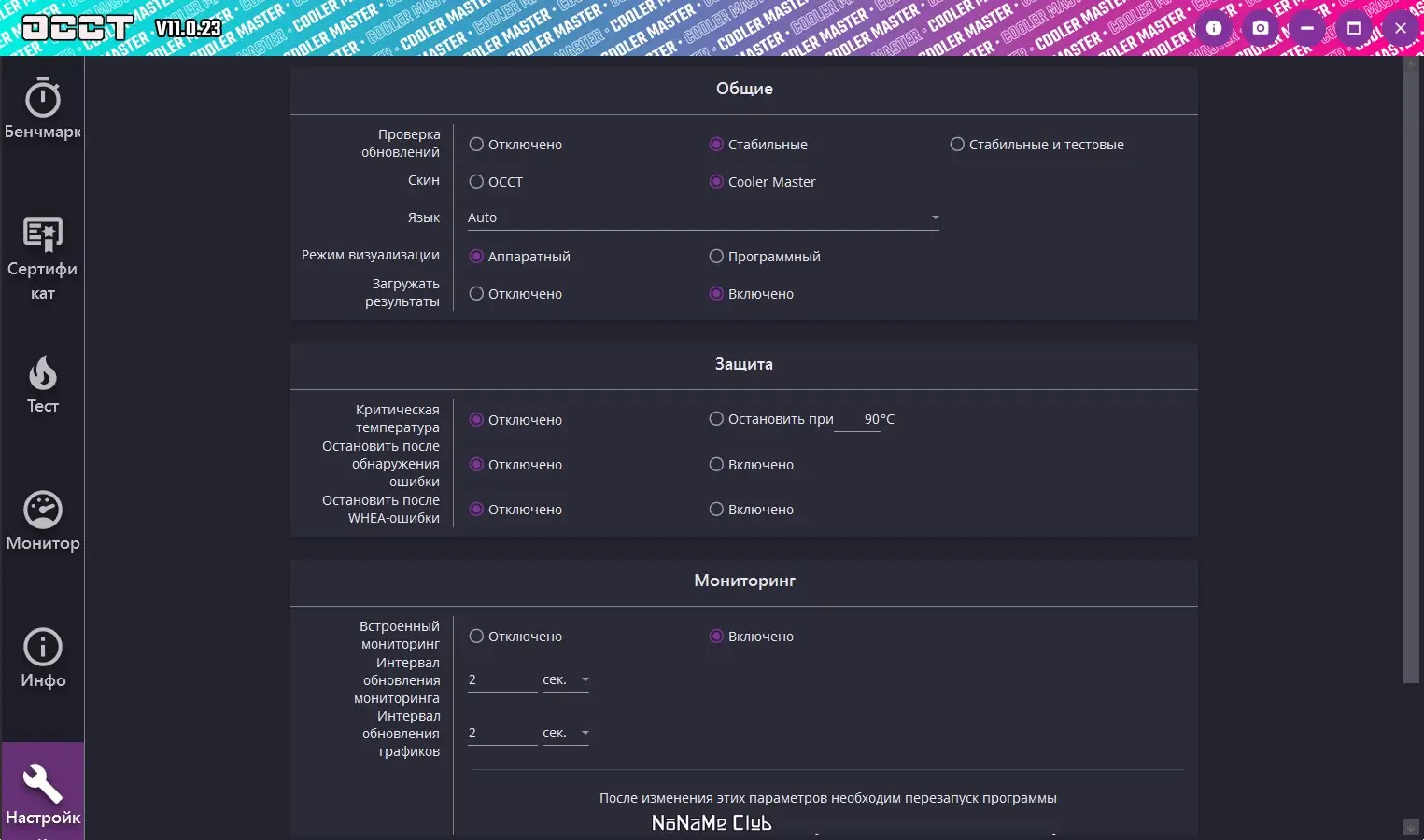Screen dimensions: 1424x840
Task: Enable 'Остановить при' critical temperature option
Action: point(716,419)
